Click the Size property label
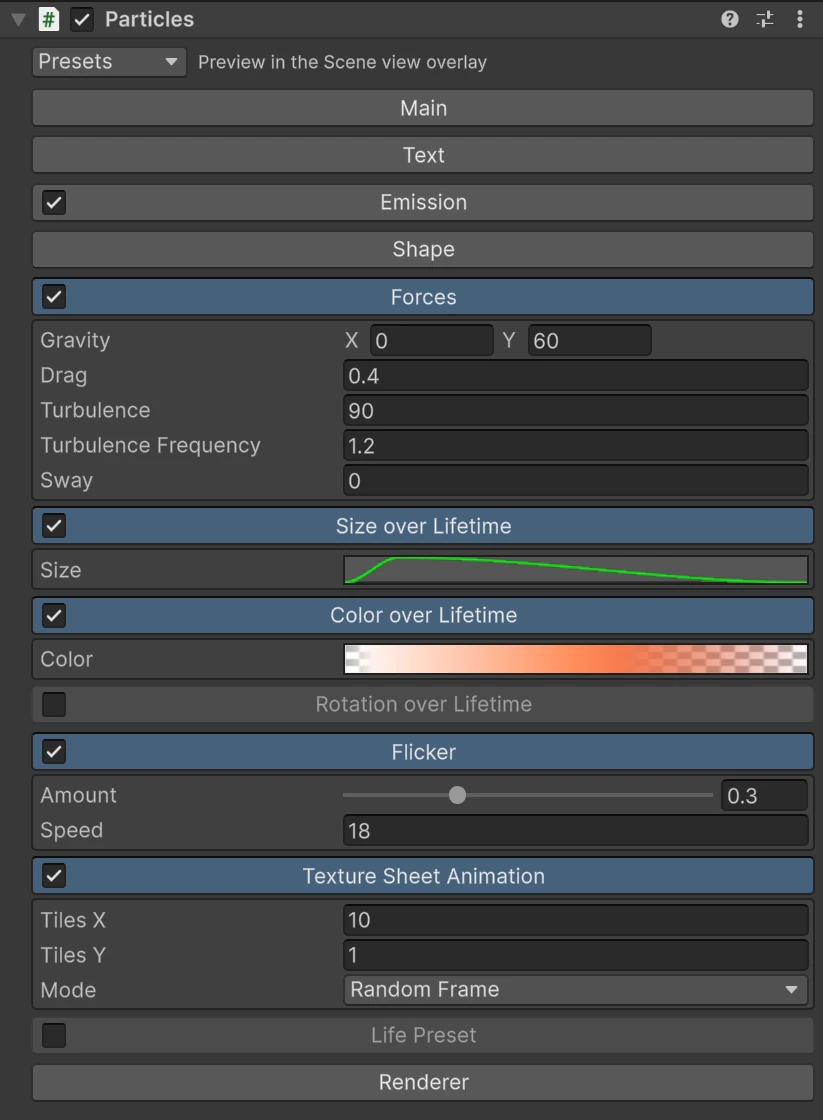Screen dimensions: 823x1120 (61, 570)
